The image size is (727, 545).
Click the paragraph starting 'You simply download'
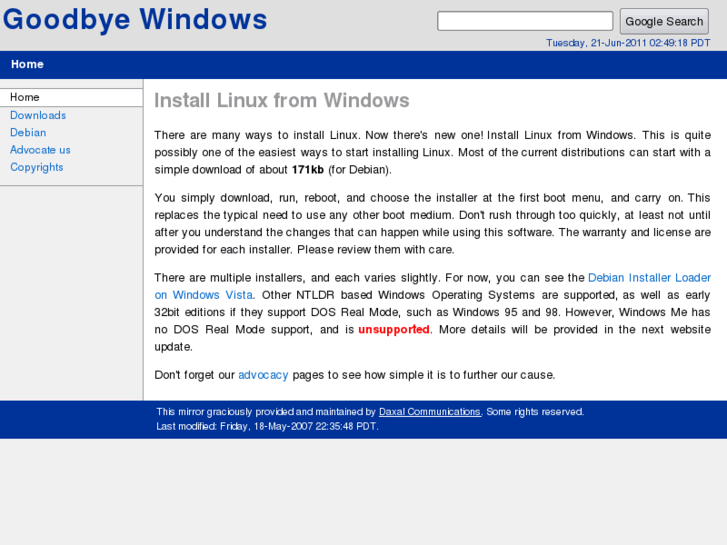[x=432, y=224]
